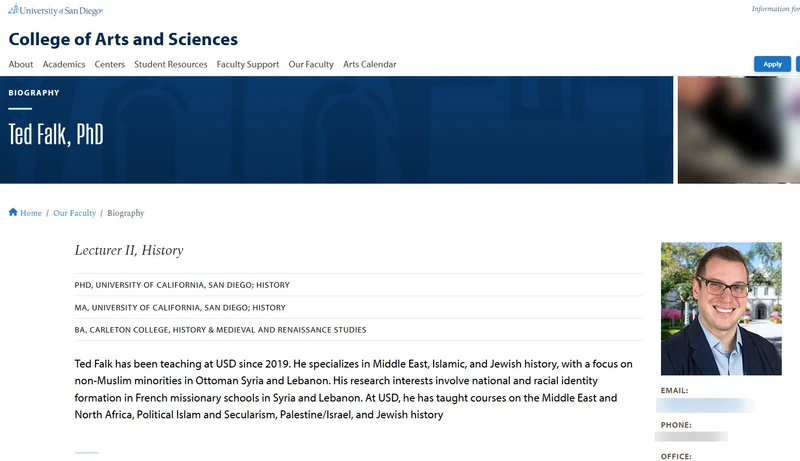The image size is (800, 461).
Task: Open the Academics menu
Action: pyautogui.click(x=64, y=64)
